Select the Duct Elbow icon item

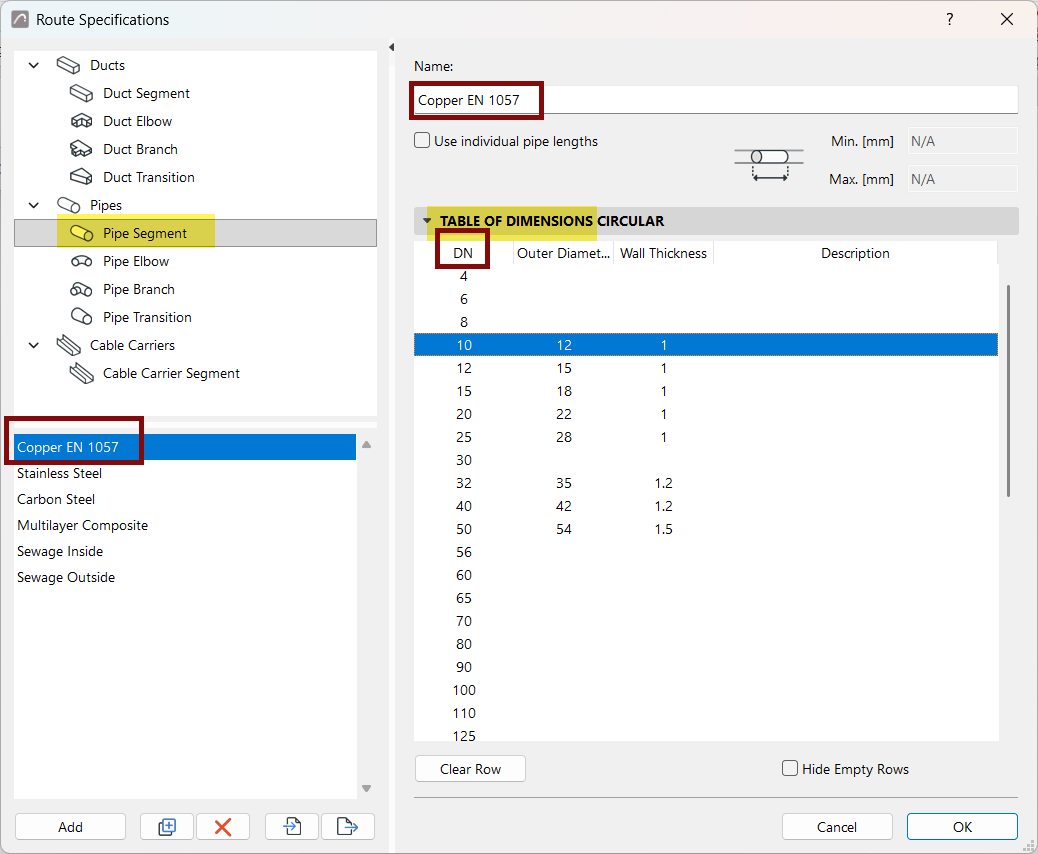(81, 121)
